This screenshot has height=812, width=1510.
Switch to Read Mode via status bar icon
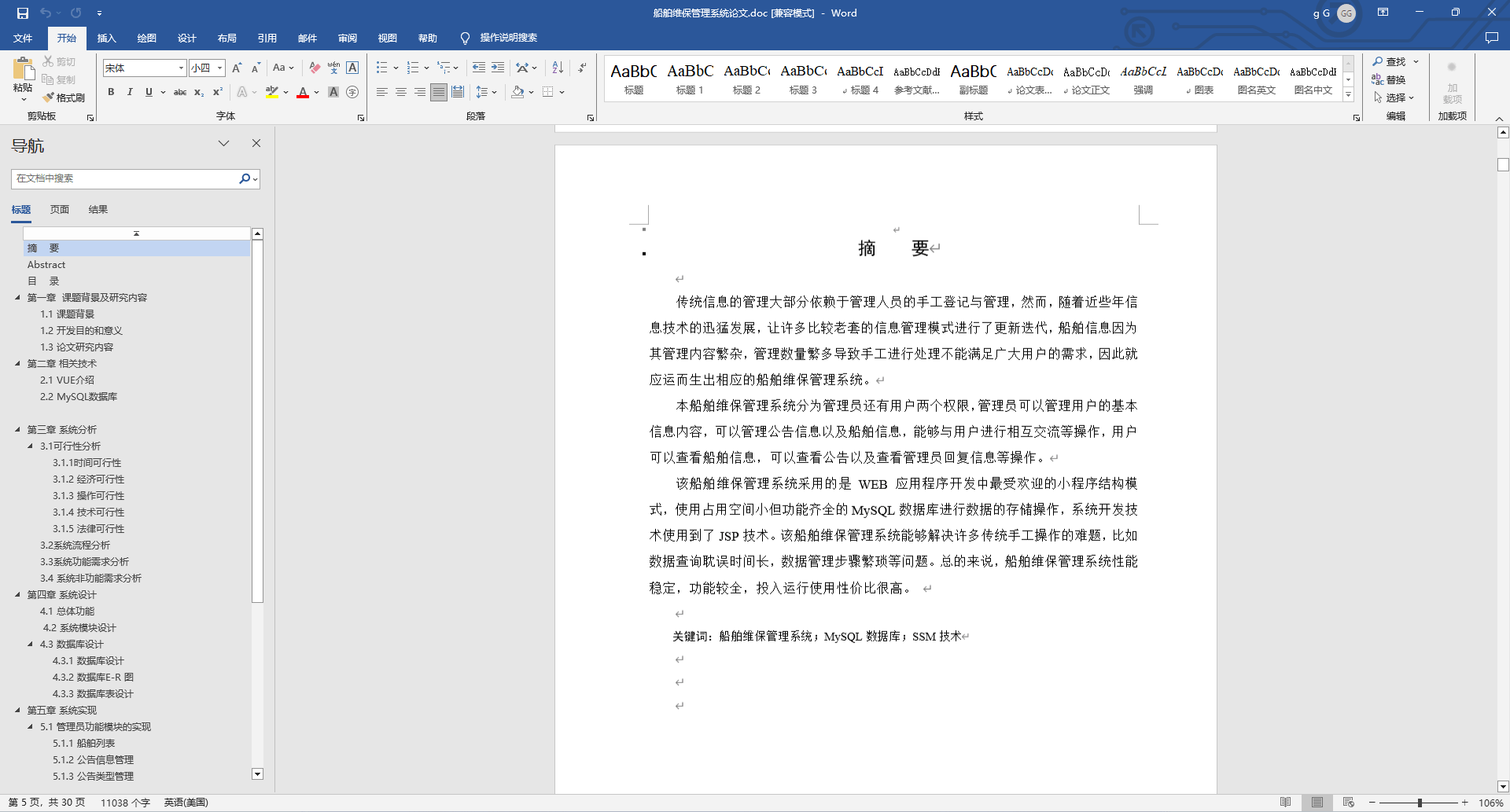(1286, 803)
